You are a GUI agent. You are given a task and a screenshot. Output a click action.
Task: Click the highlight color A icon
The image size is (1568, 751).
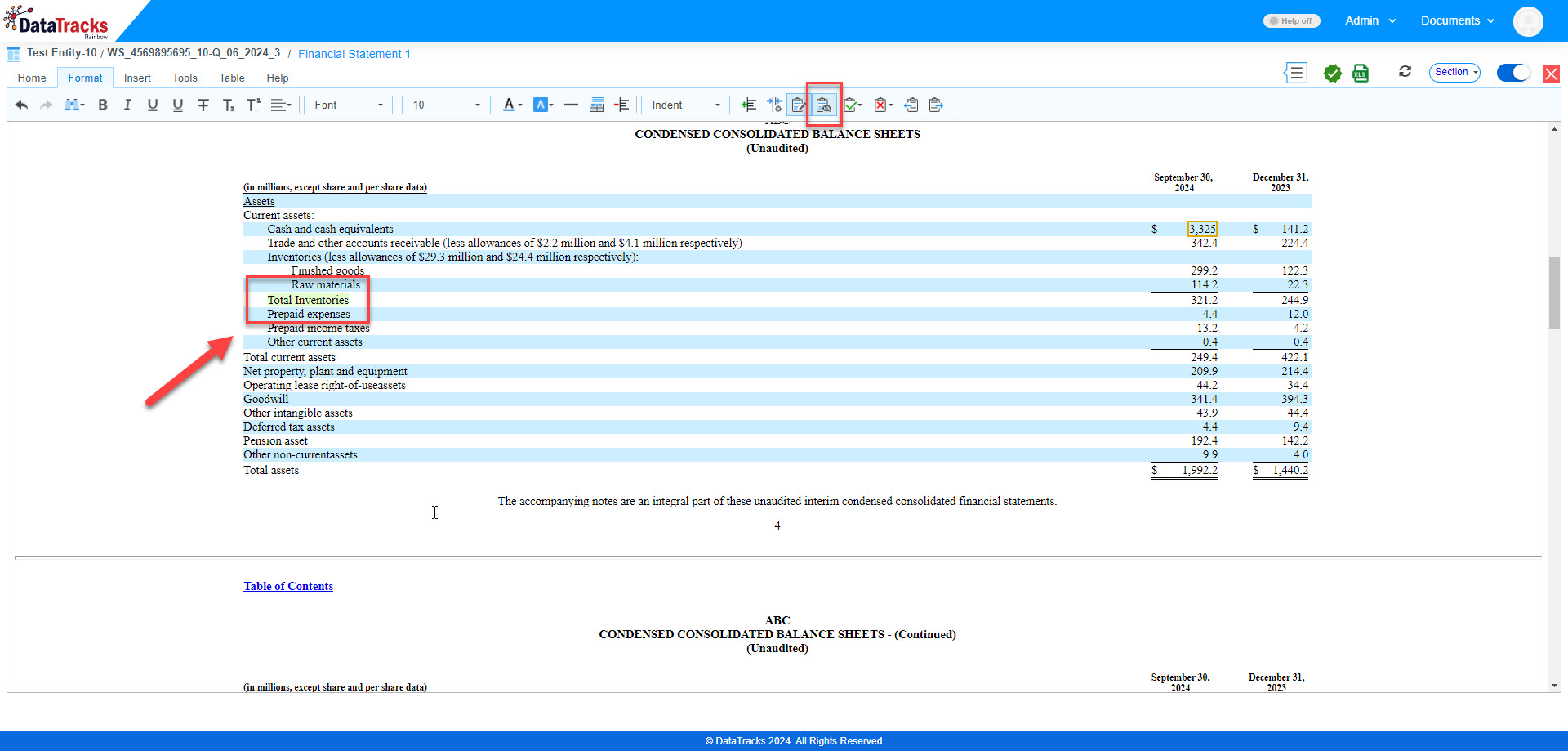(540, 105)
